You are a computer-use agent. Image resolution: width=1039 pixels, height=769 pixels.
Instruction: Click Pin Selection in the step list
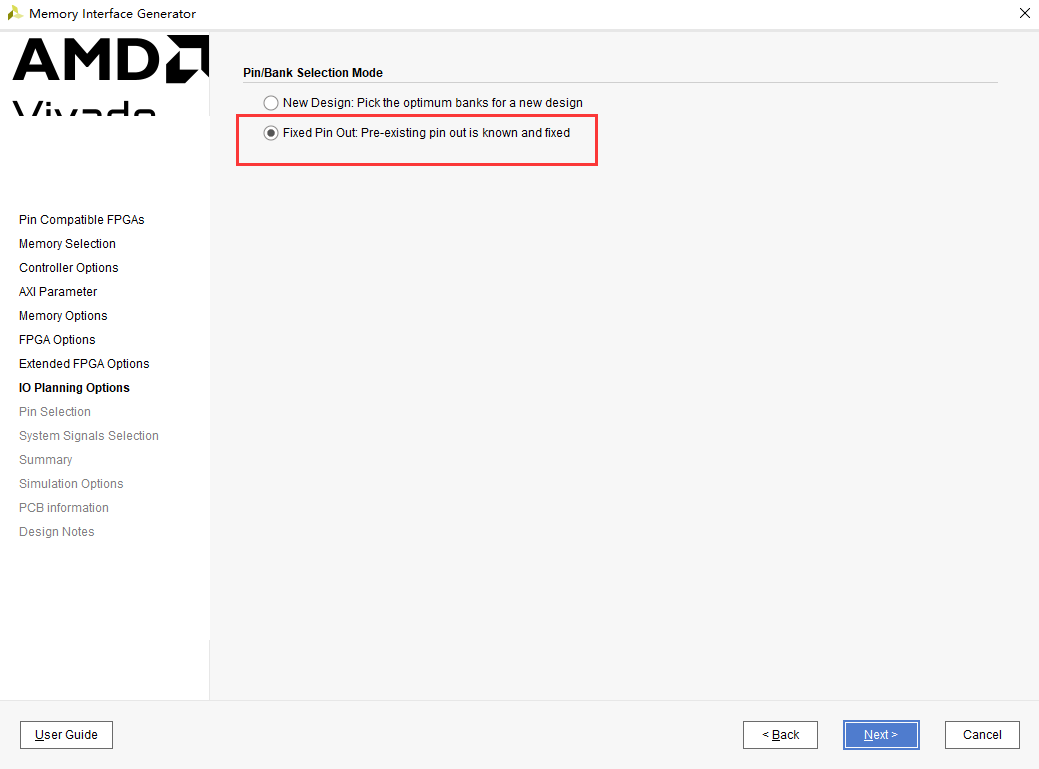click(x=54, y=412)
